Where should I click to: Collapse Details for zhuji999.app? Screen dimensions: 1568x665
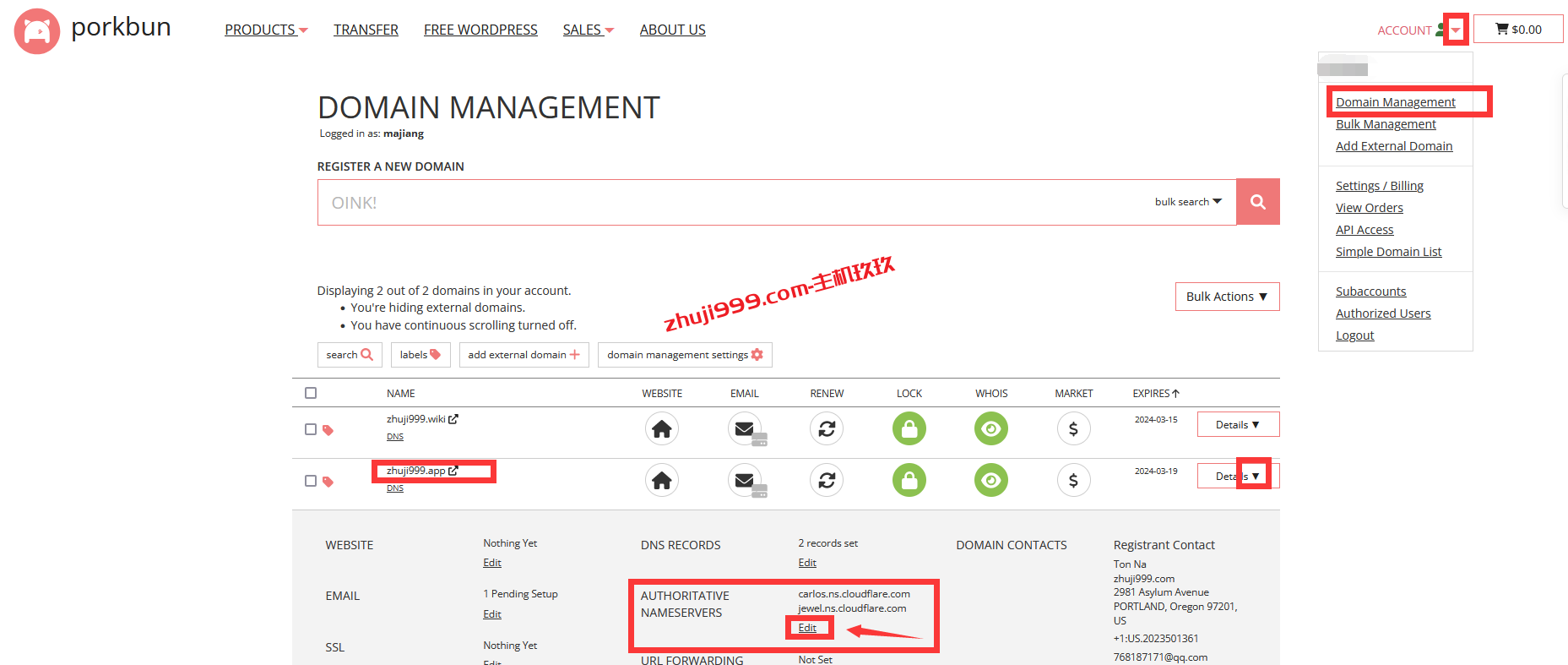pyautogui.click(x=1238, y=477)
